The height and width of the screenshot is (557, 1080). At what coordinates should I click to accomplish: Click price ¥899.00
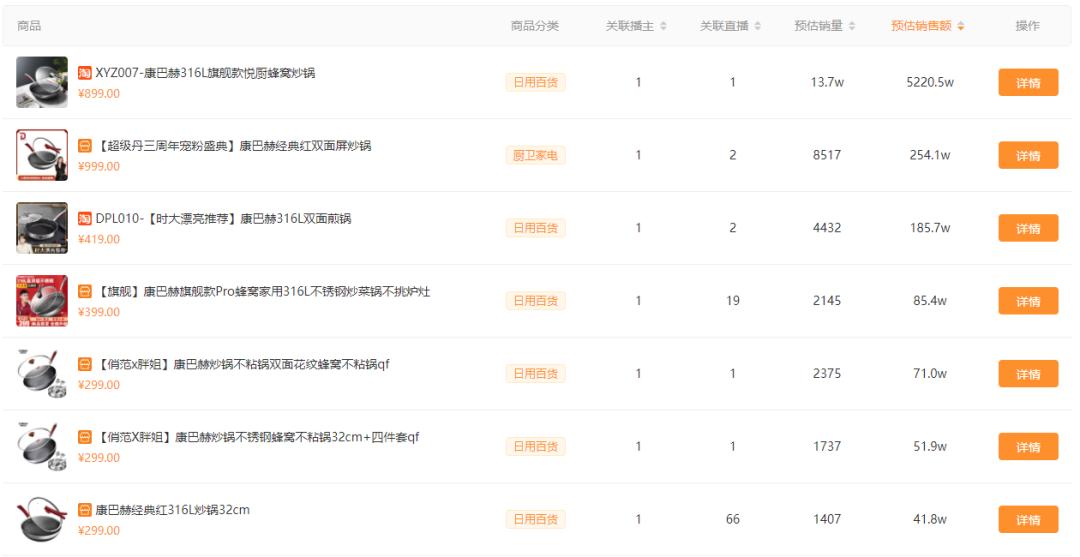[98, 94]
